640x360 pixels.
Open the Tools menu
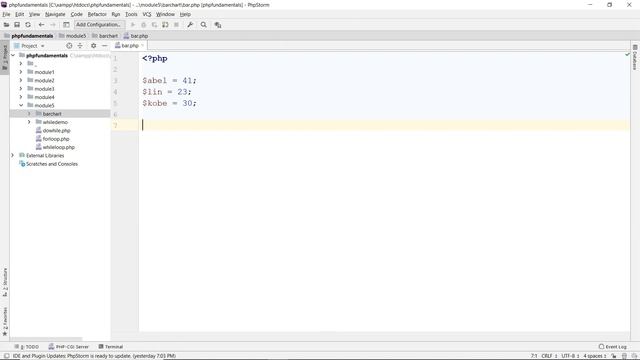(x=131, y=14)
